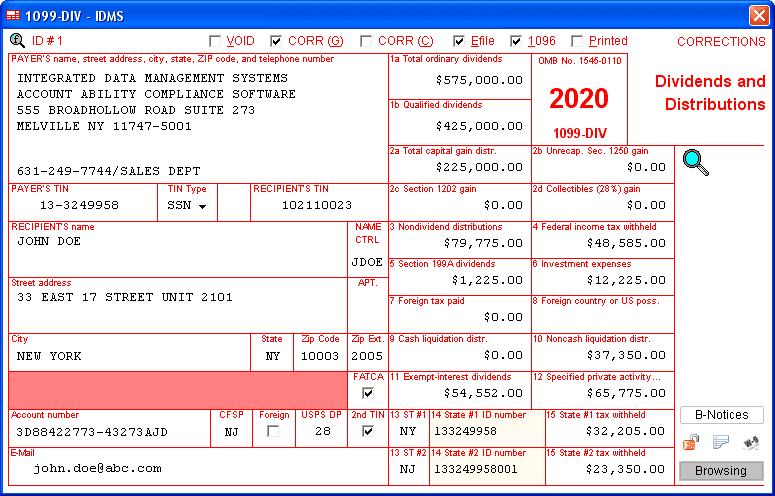775x496 pixels.
Task: Click the W-9 form icon
Action: click(x=751, y=443)
